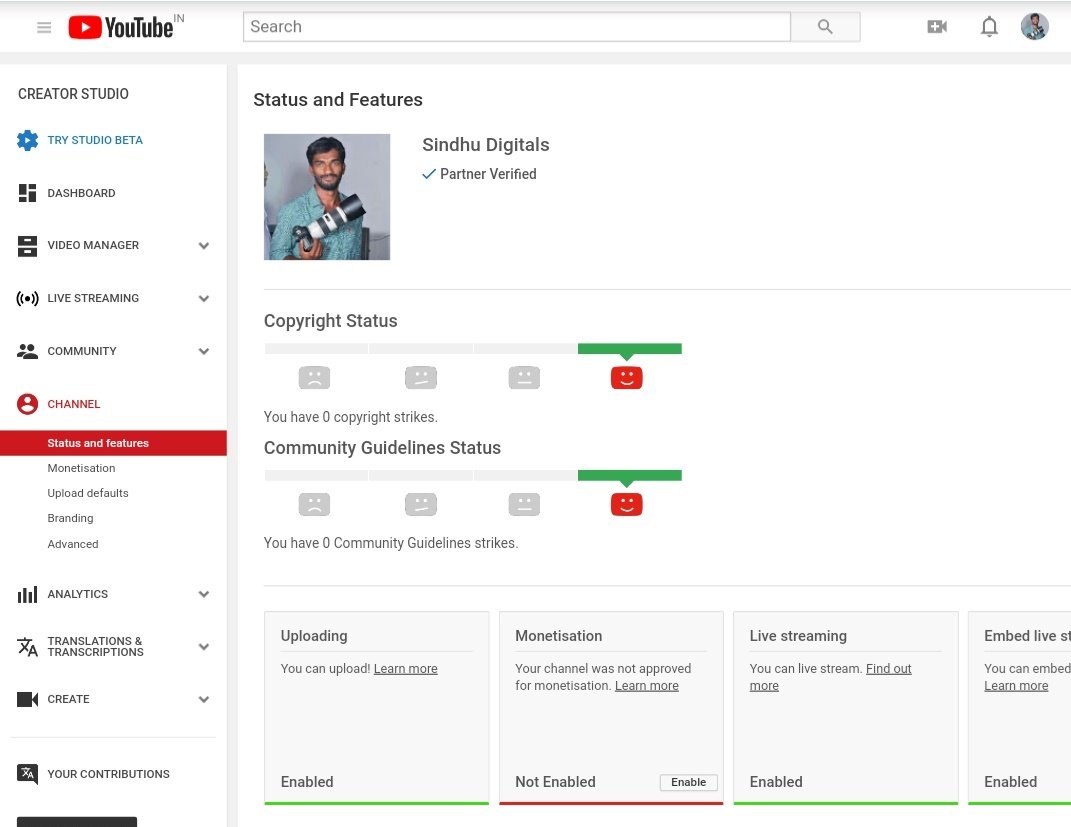This screenshot has height=827, width=1071.
Task: Open the account avatar menu
Action: click(x=1034, y=27)
